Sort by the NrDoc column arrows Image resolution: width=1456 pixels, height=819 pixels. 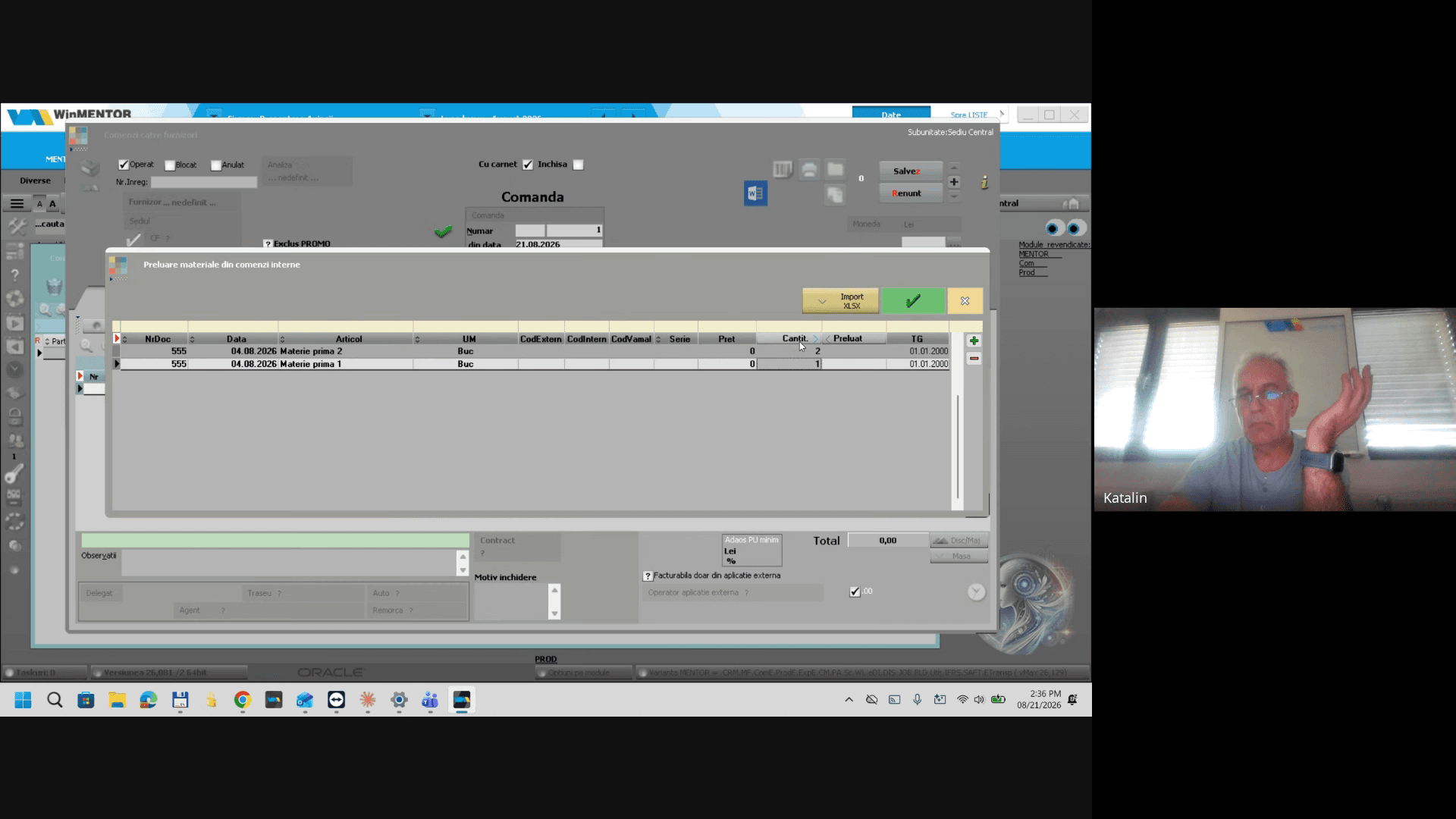point(124,339)
